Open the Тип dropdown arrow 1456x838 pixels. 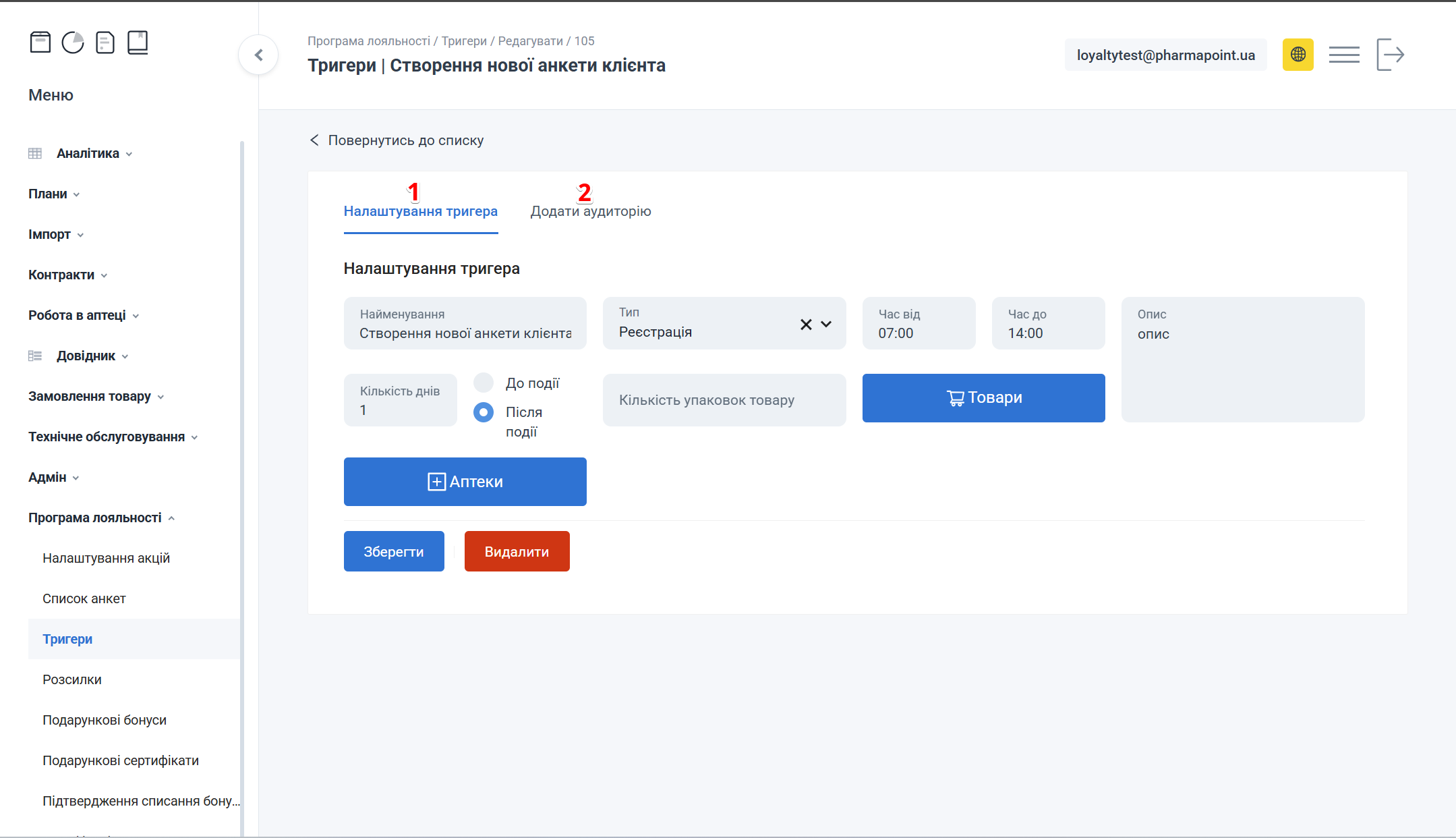tap(827, 325)
